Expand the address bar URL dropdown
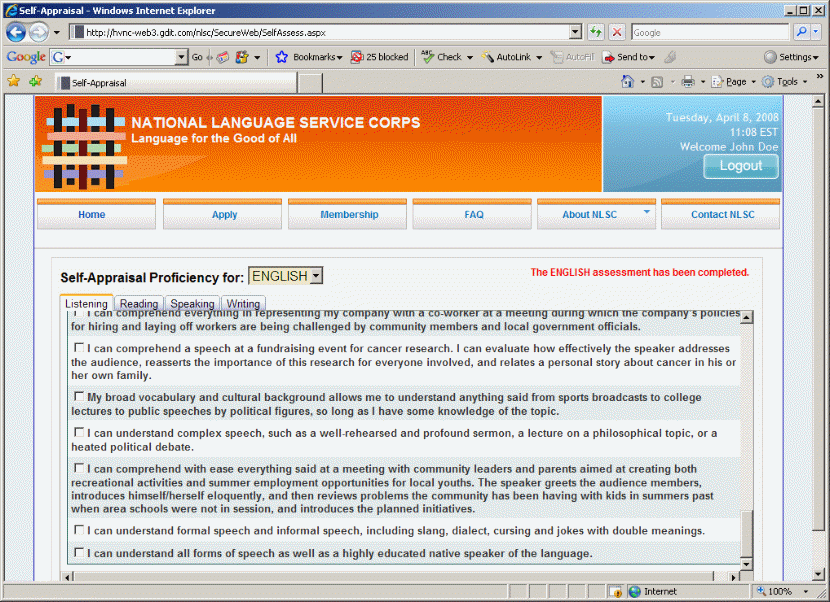 click(575, 32)
